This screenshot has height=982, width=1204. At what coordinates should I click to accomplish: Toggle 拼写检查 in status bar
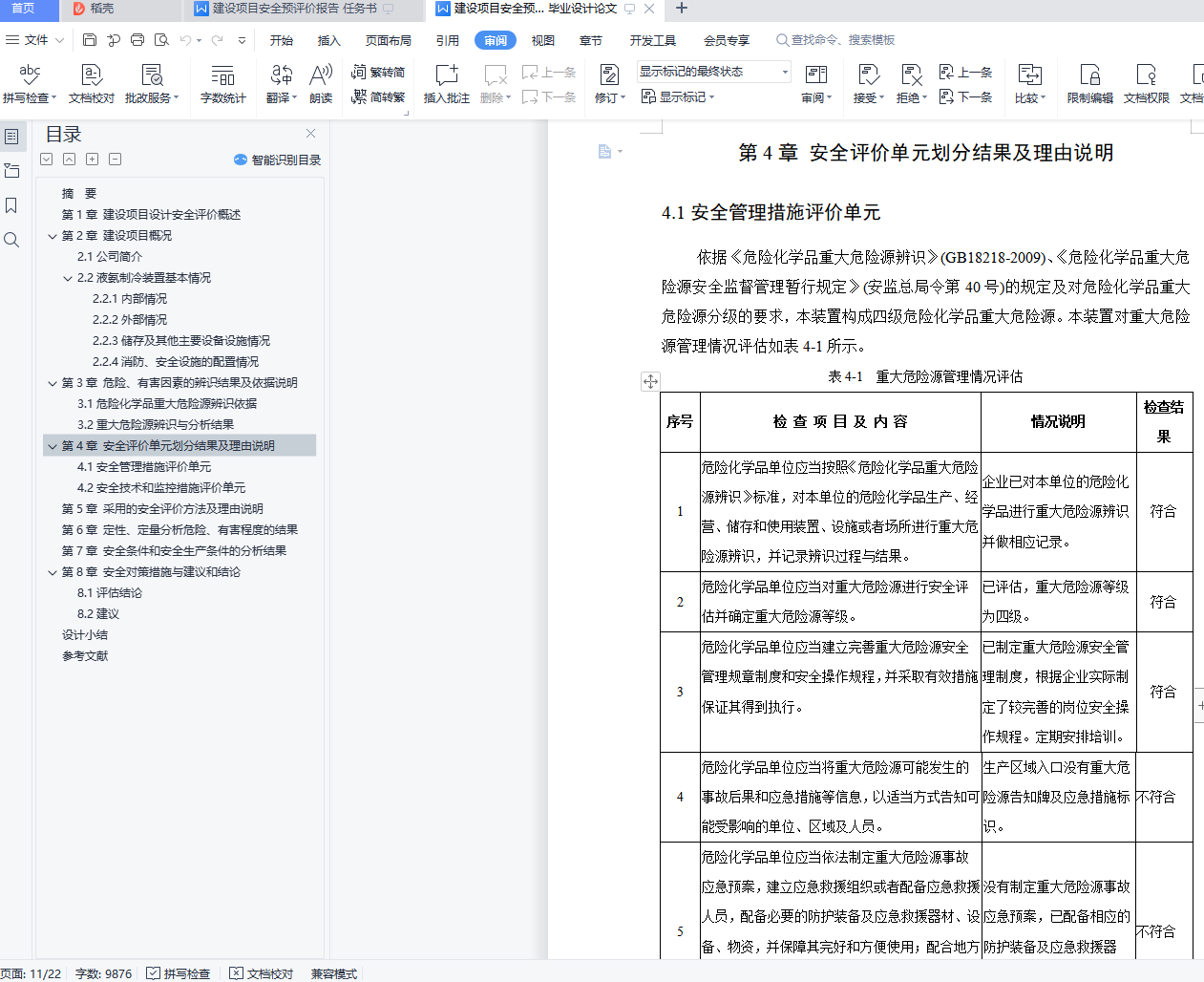pos(179,973)
